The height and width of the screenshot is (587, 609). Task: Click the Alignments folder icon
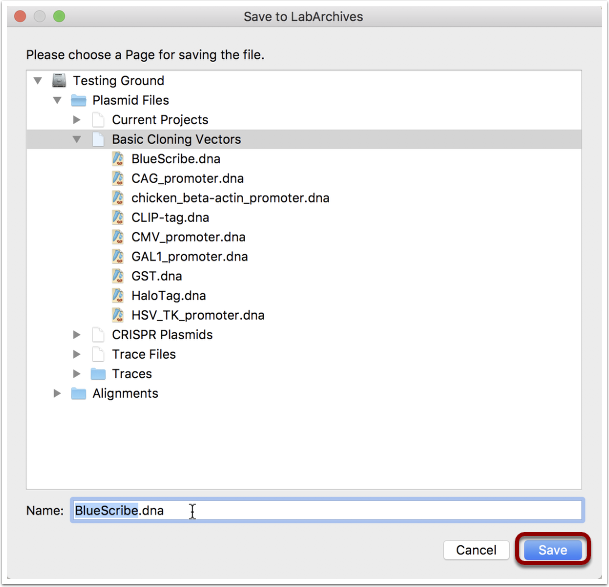[78, 394]
